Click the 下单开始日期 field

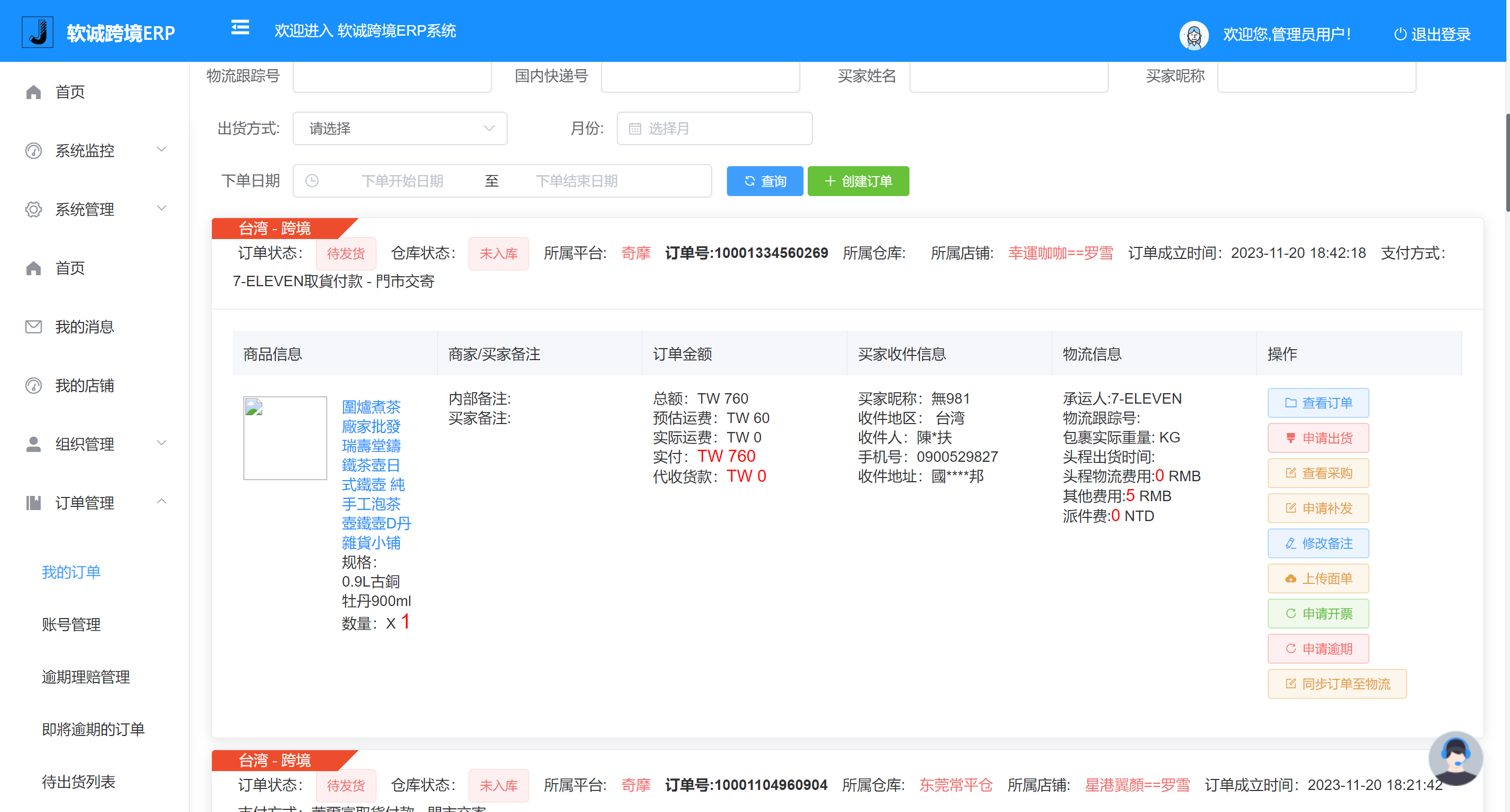click(402, 180)
